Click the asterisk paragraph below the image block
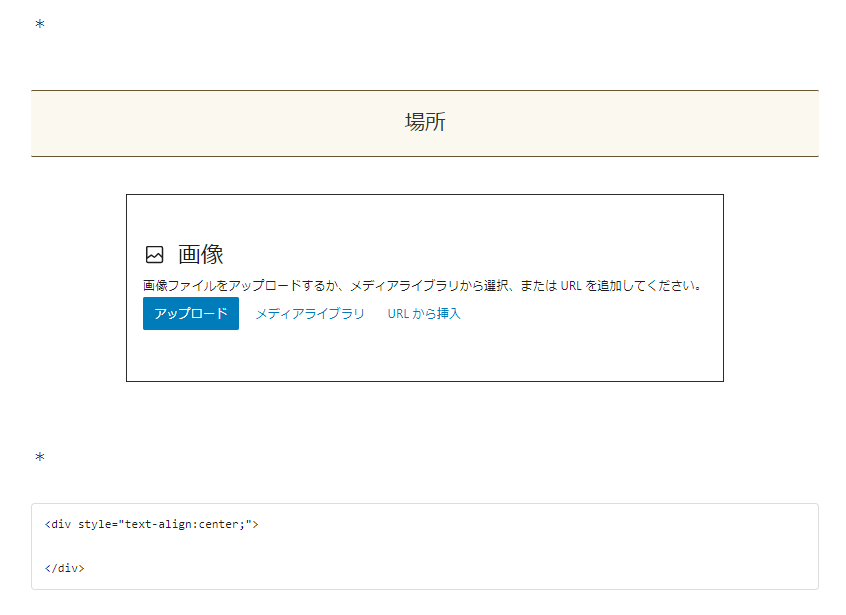846x615 pixels. point(40,457)
